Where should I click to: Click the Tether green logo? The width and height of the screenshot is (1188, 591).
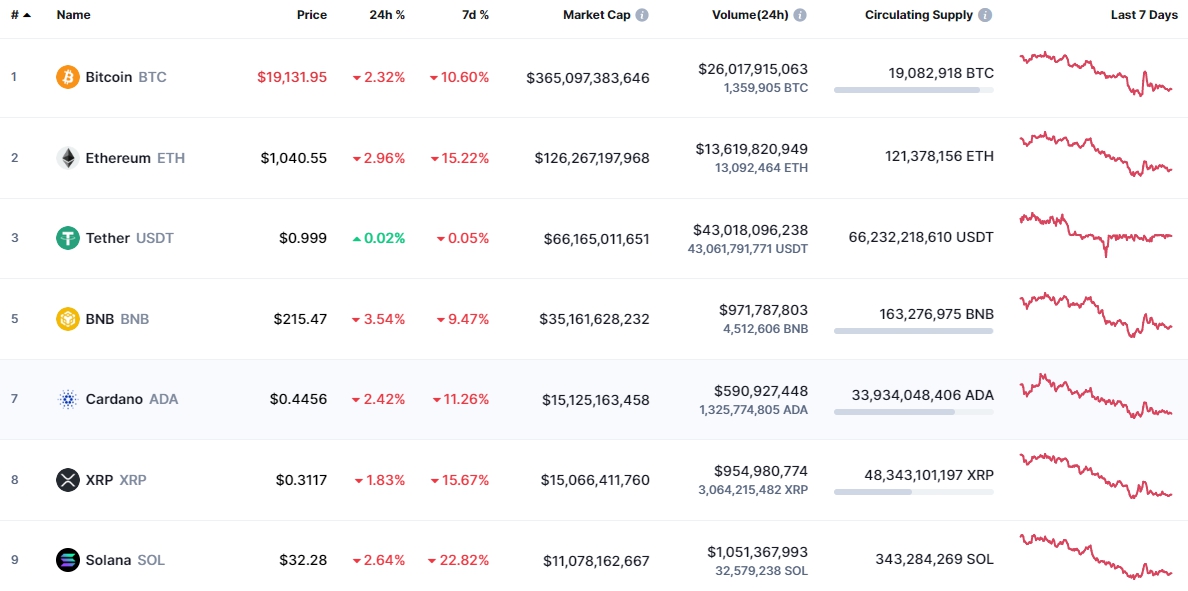(x=67, y=238)
